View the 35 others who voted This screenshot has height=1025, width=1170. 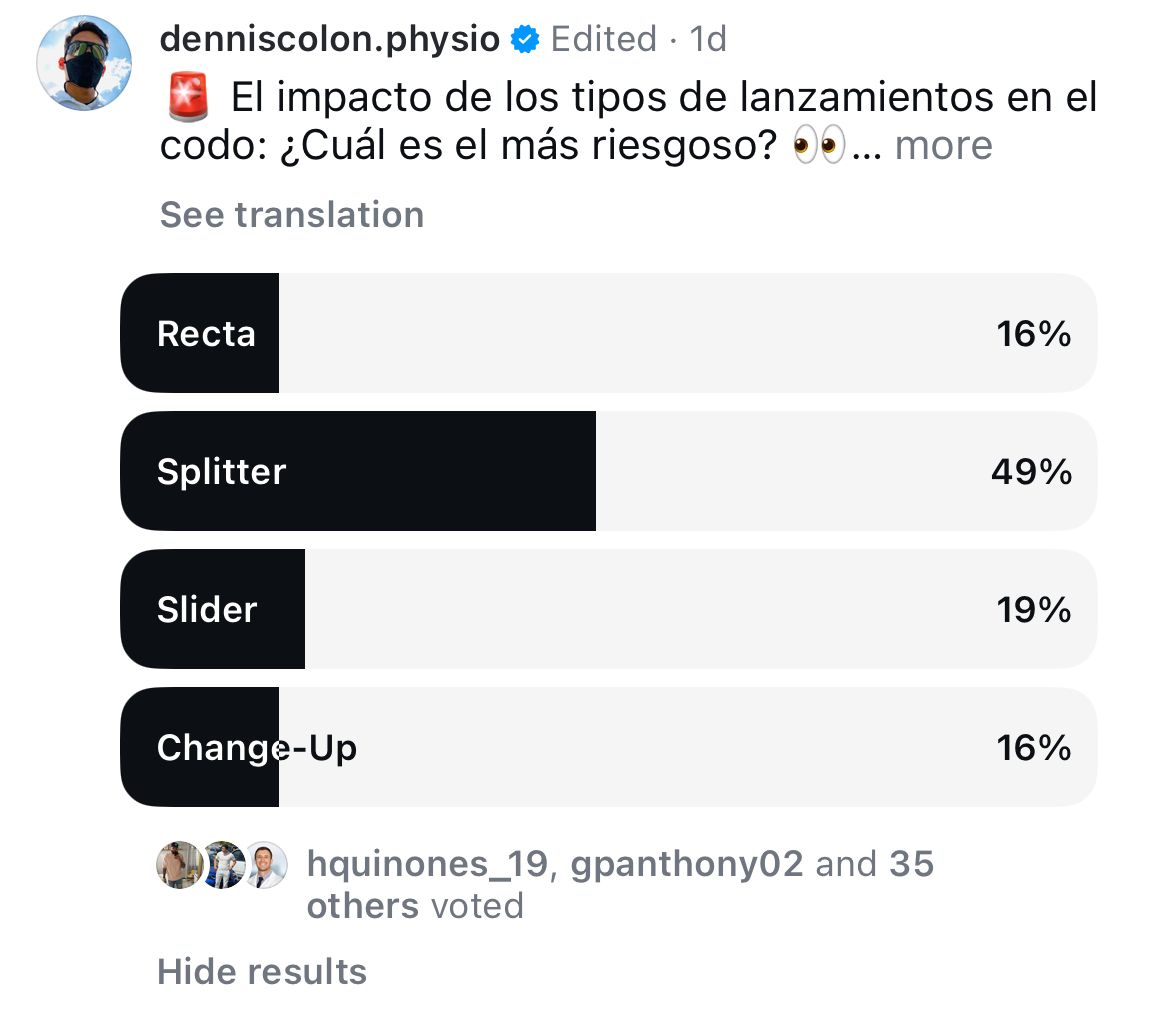[x=620, y=885]
